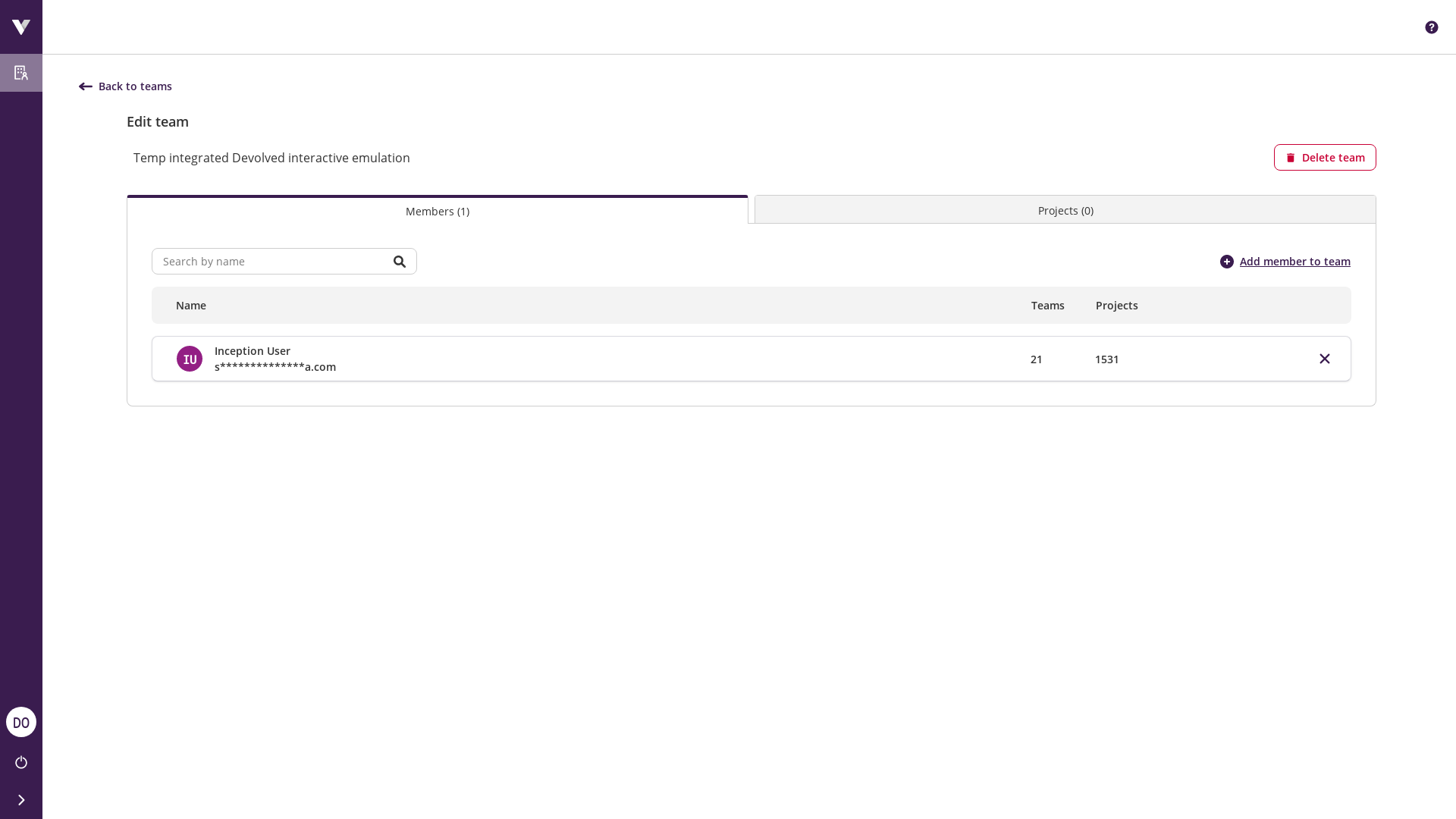The image size is (1456, 819).
Task: Click the back navigation arrow icon
Action: [85, 87]
